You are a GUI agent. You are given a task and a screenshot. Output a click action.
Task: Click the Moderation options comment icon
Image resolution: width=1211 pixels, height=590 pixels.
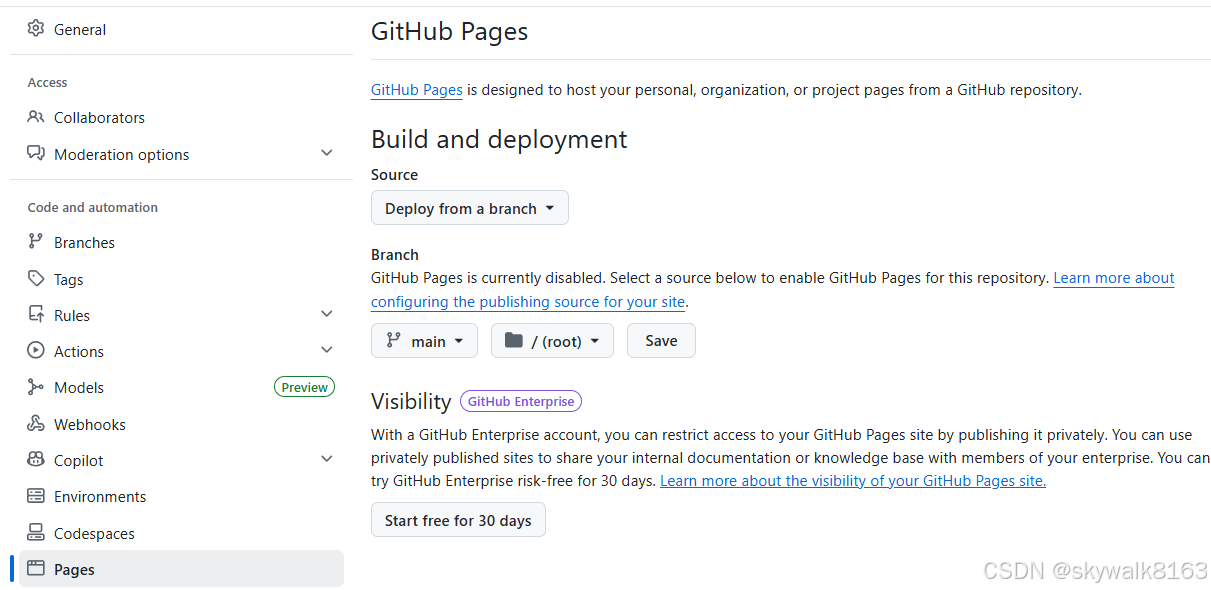(36, 154)
